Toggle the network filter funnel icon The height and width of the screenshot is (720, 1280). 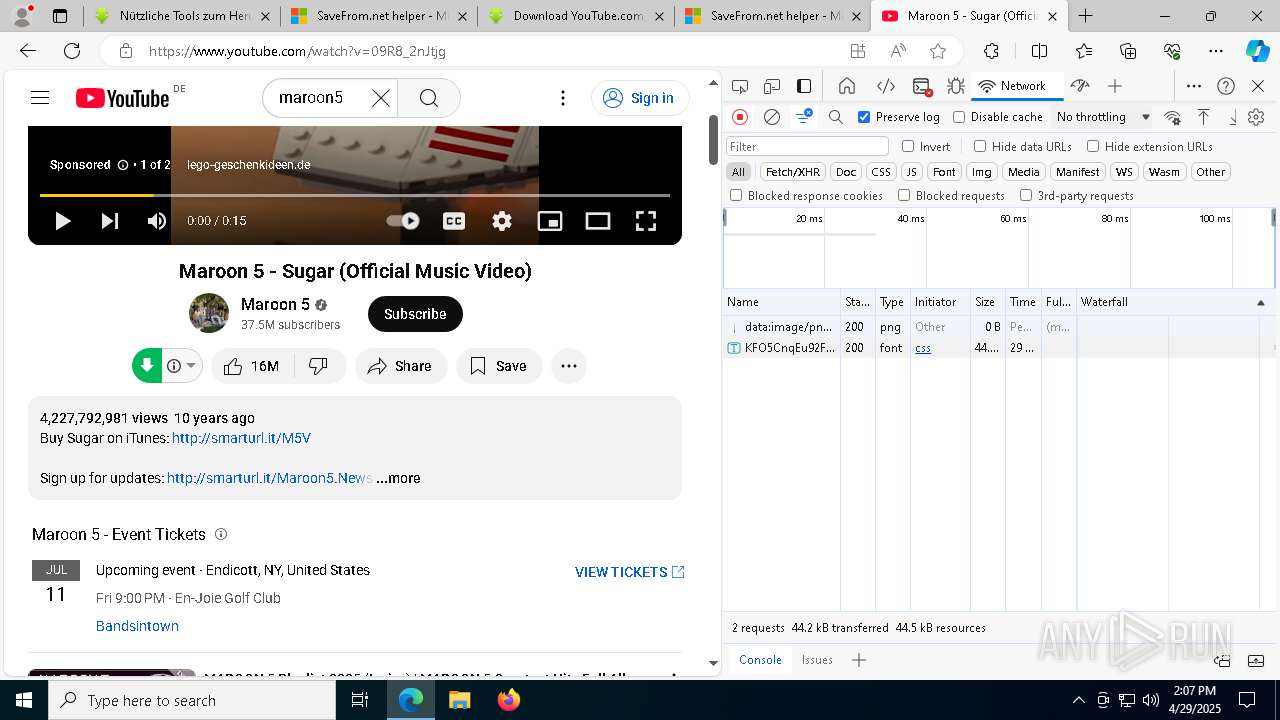(804, 117)
